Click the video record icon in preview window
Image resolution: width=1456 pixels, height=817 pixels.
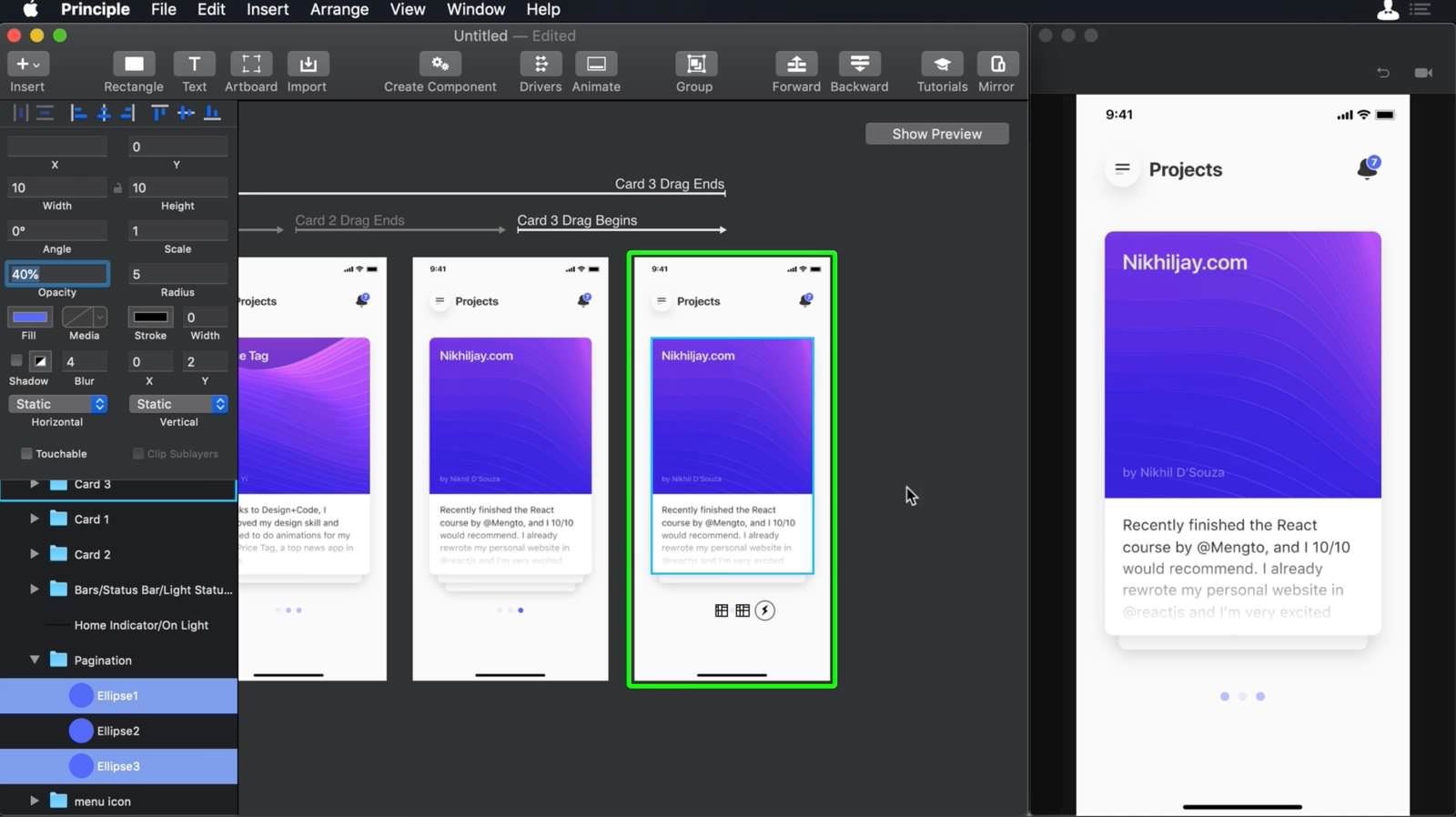[1423, 73]
